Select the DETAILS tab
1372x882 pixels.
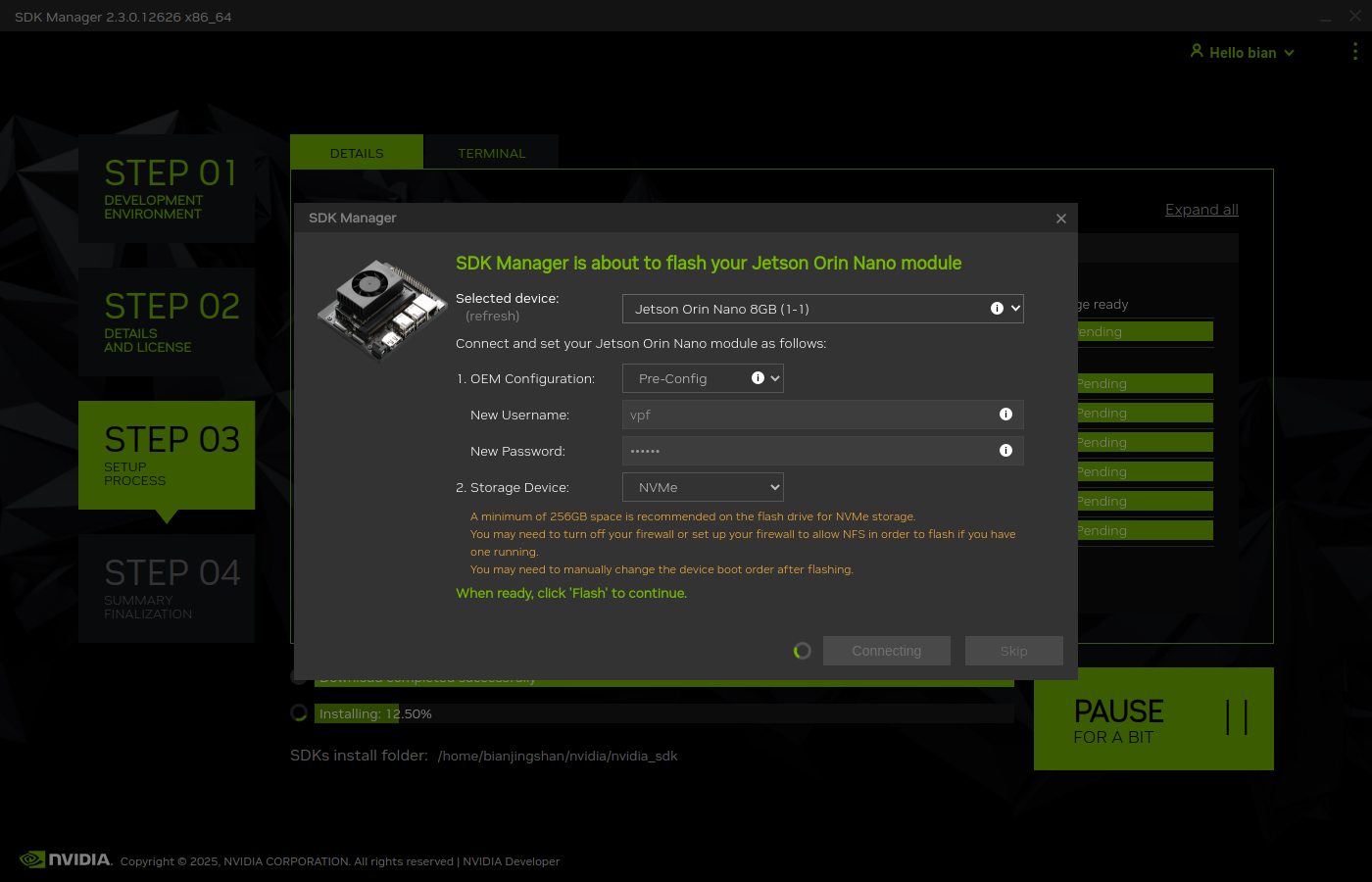[357, 153]
